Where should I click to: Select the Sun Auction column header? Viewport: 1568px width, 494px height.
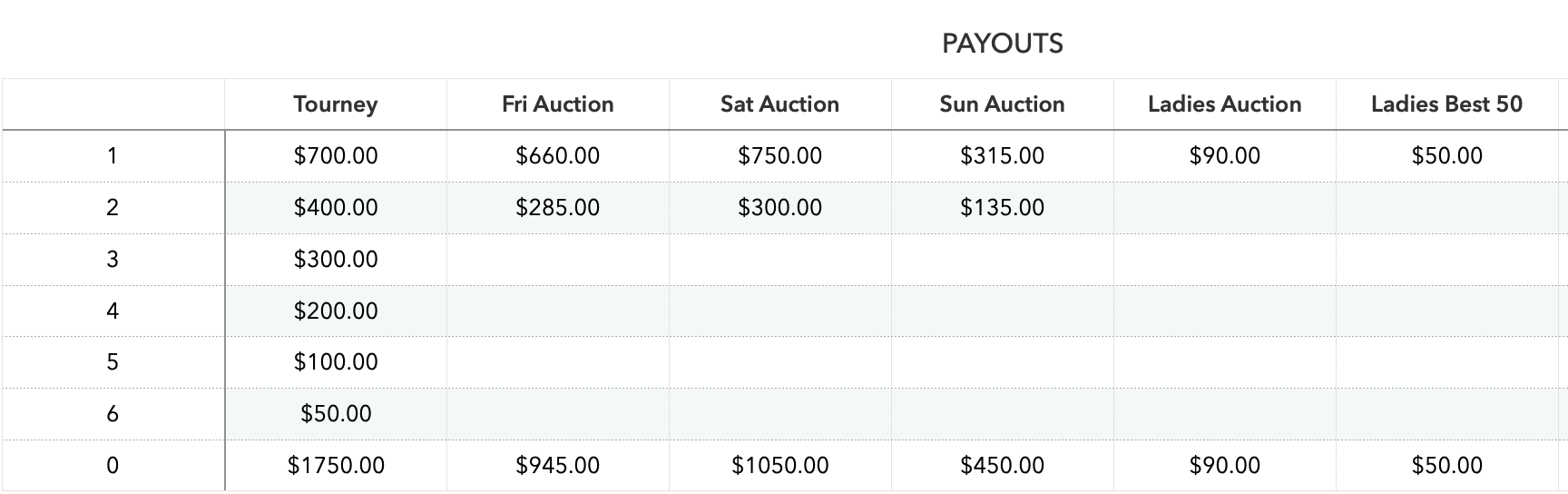pos(1002,104)
